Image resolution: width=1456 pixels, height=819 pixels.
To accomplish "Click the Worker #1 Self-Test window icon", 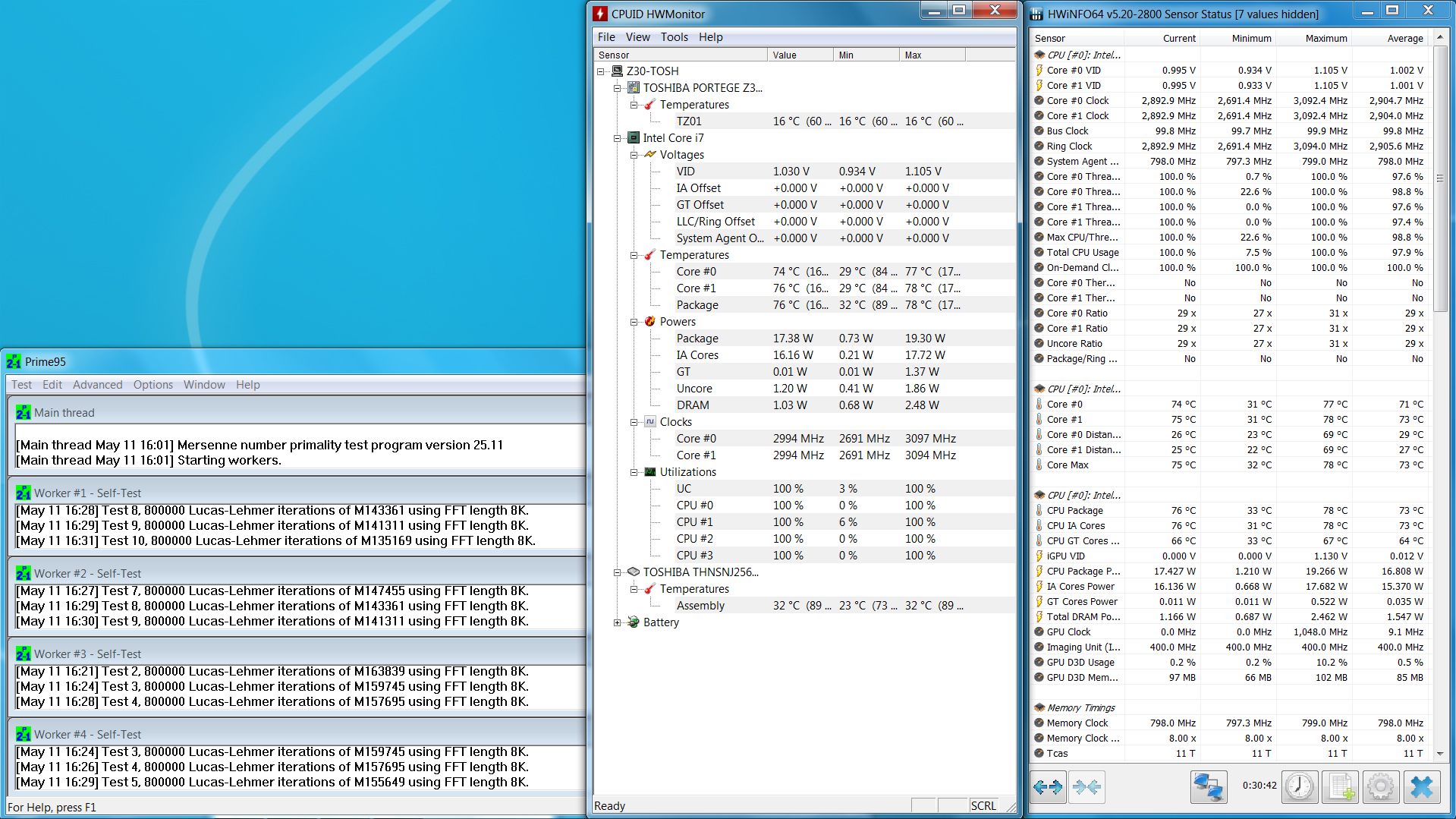I will tap(24, 493).
